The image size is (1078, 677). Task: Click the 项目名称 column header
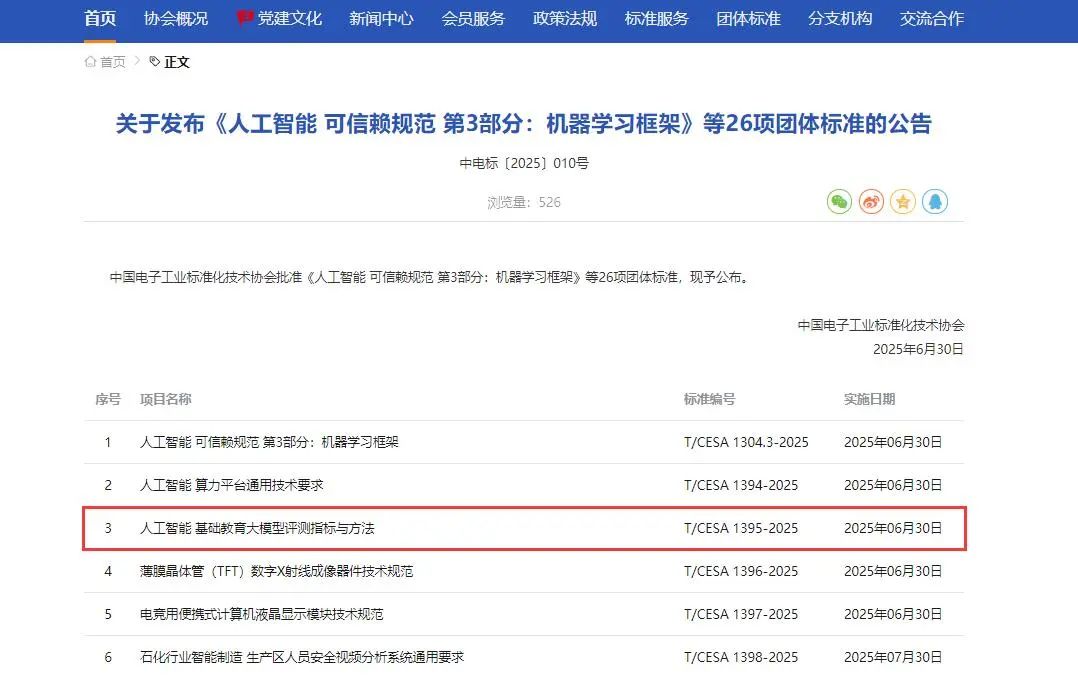166,399
